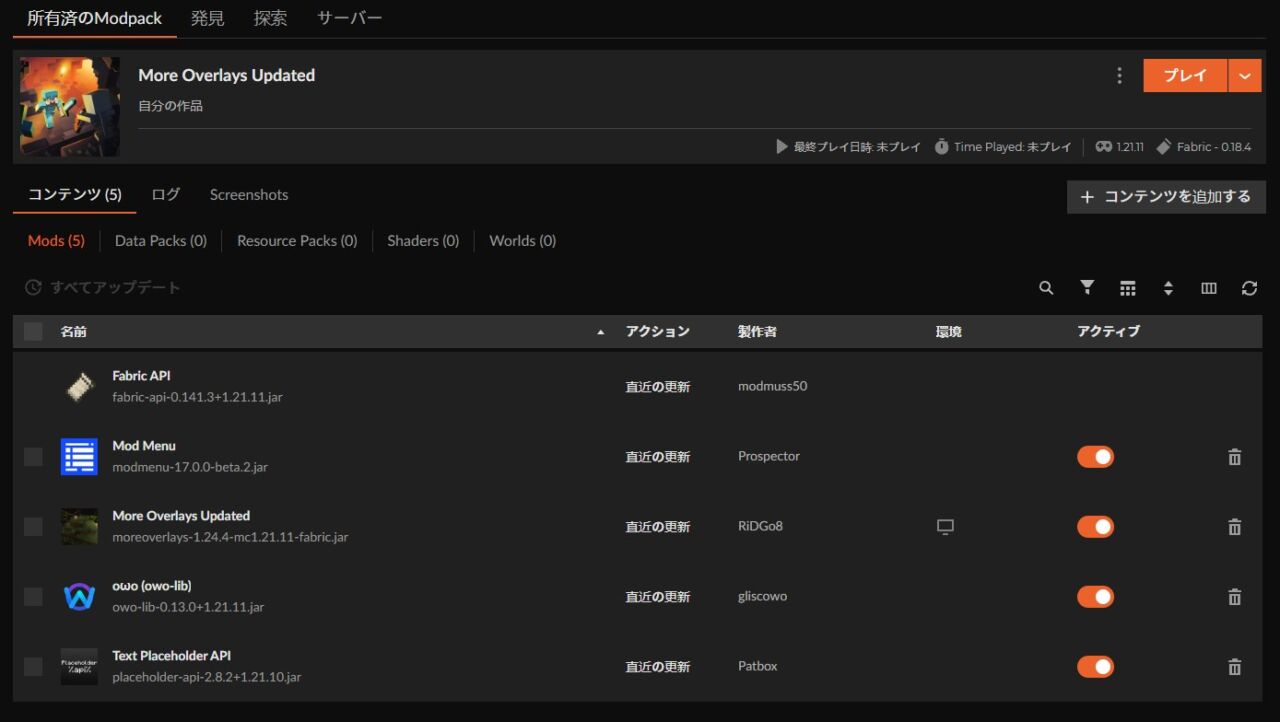Click the monitor icon in More Overlays row
1280x722 pixels.
pyautogui.click(x=945, y=527)
